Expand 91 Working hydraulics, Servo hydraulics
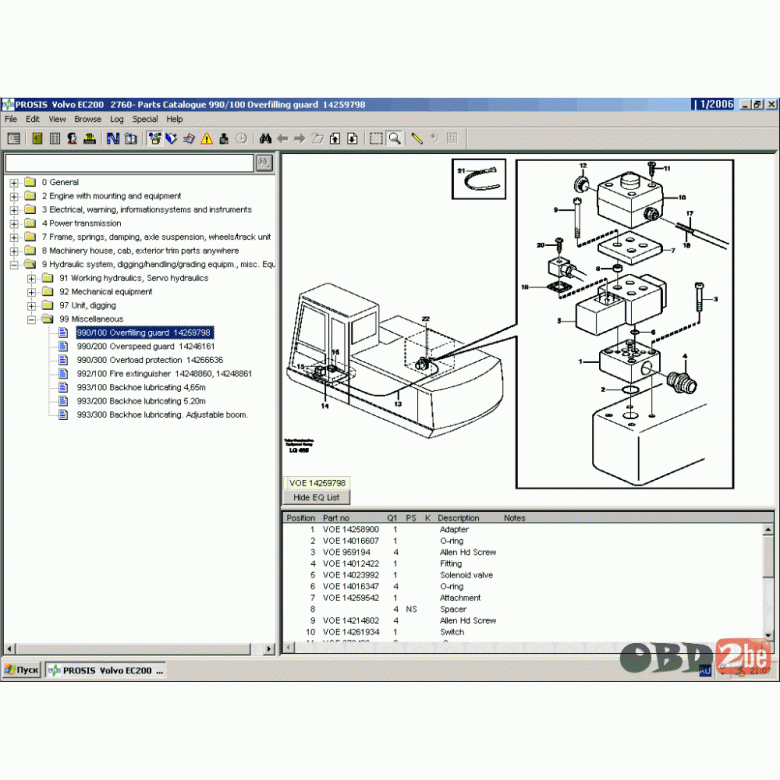 [31, 279]
